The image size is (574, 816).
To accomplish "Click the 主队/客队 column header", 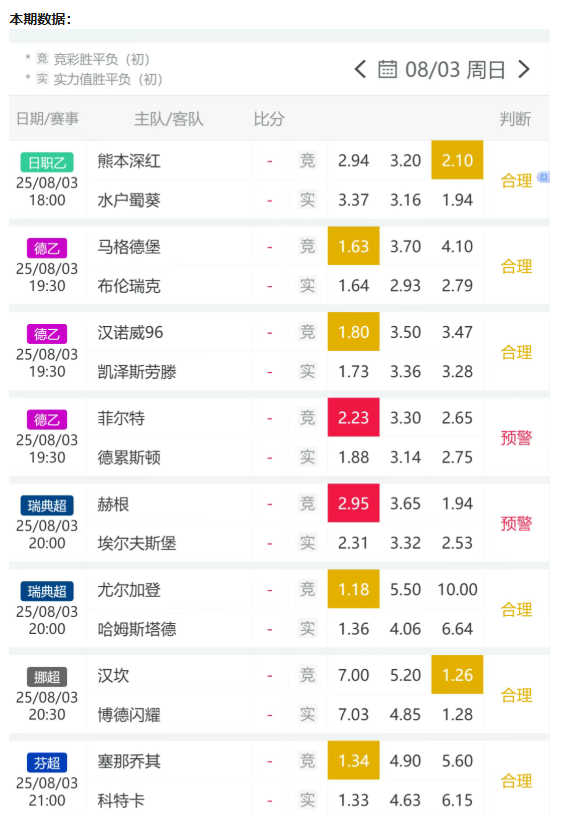I will pos(169,119).
